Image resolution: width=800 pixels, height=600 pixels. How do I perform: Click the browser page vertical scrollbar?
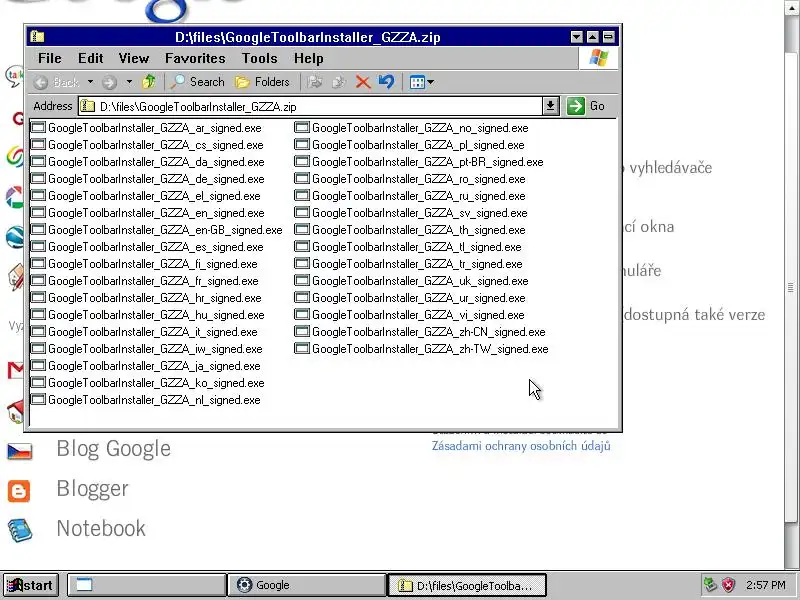click(790, 286)
